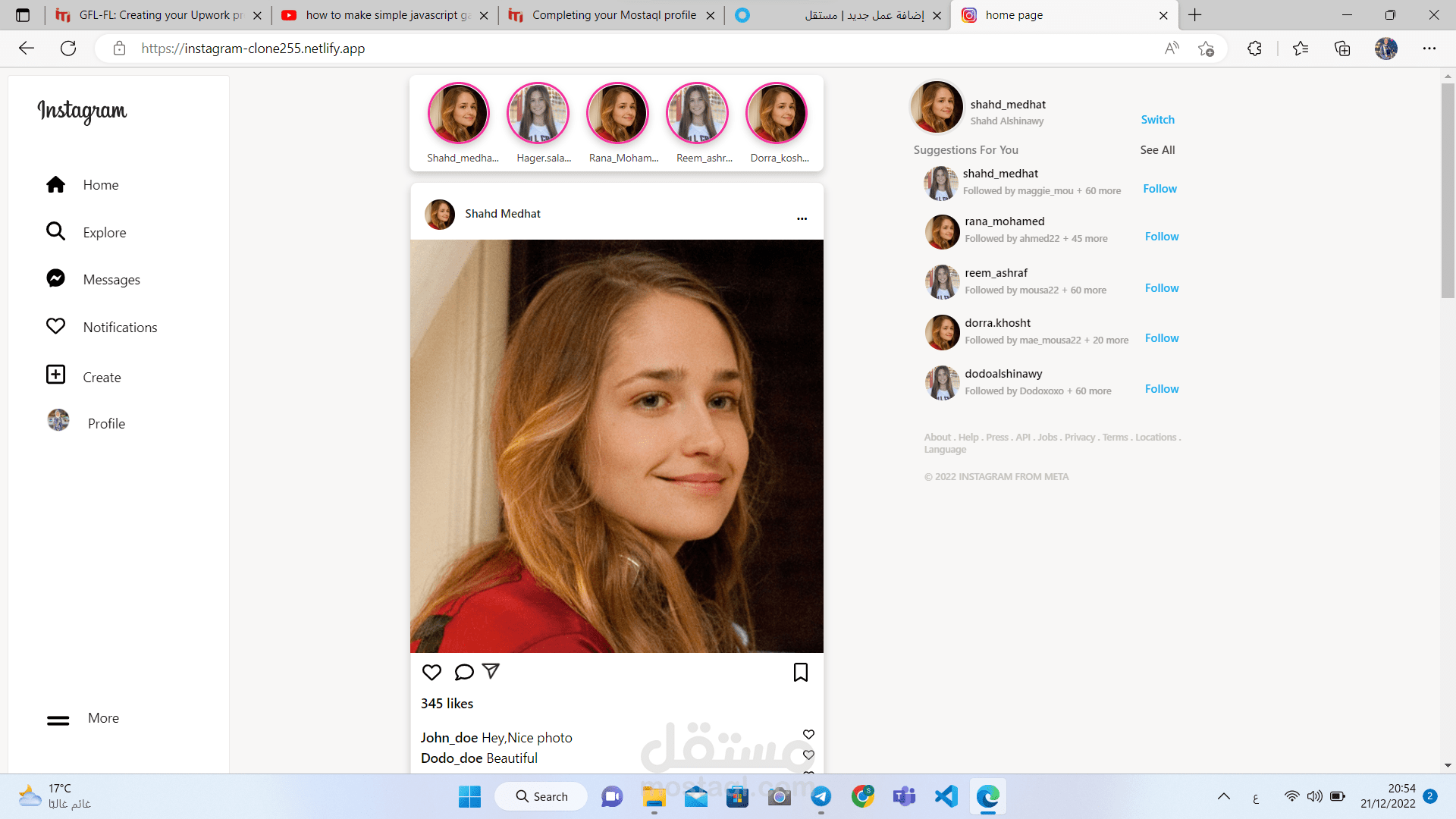Open Shahd Medhat post author name
1456x819 pixels.
pyautogui.click(x=503, y=214)
